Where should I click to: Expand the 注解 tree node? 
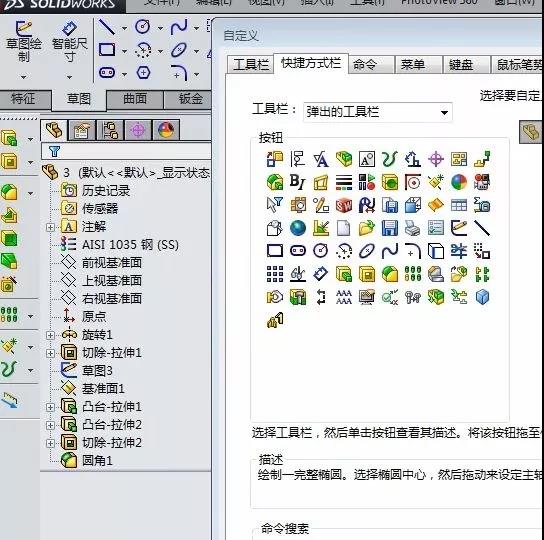click(50, 227)
